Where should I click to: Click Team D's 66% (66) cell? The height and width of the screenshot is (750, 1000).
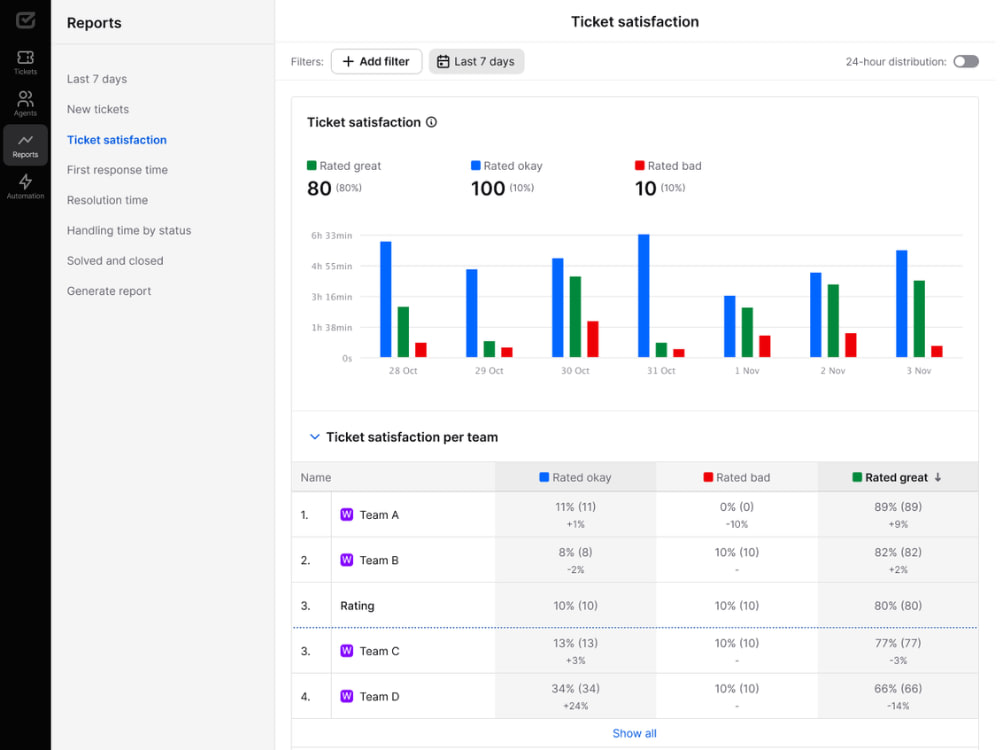pos(898,696)
